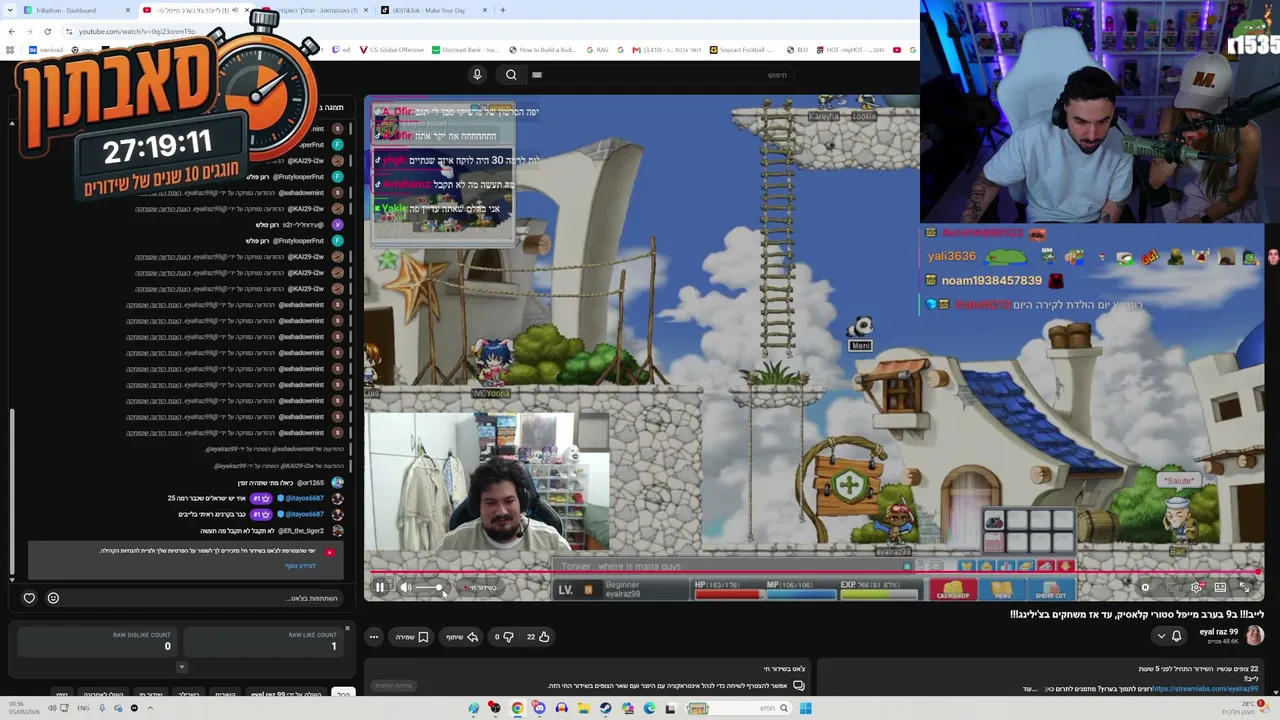Open Chrome from the taskbar
Screen dimensions: 1280x720
click(x=517, y=708)
